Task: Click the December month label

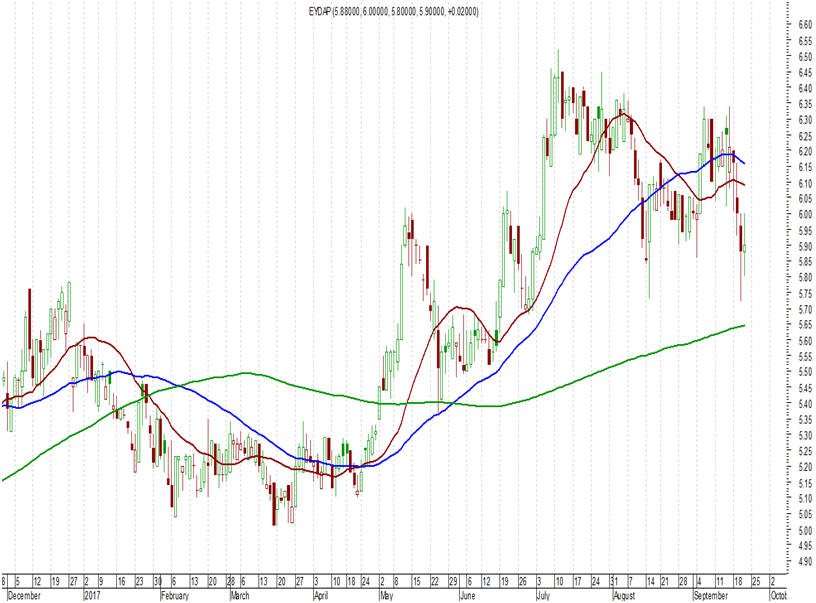Action: tap(25, 596)
